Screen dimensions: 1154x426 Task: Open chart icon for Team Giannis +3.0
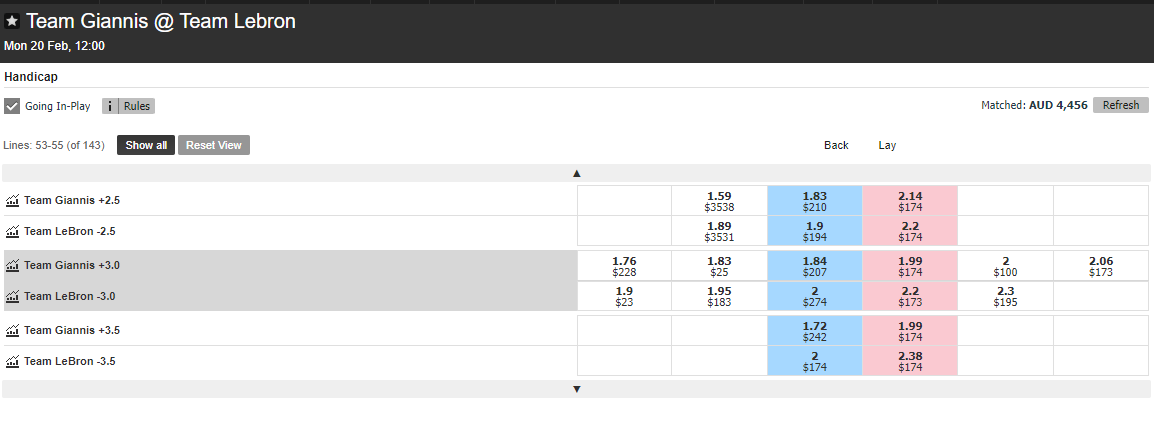click(12, 266)
